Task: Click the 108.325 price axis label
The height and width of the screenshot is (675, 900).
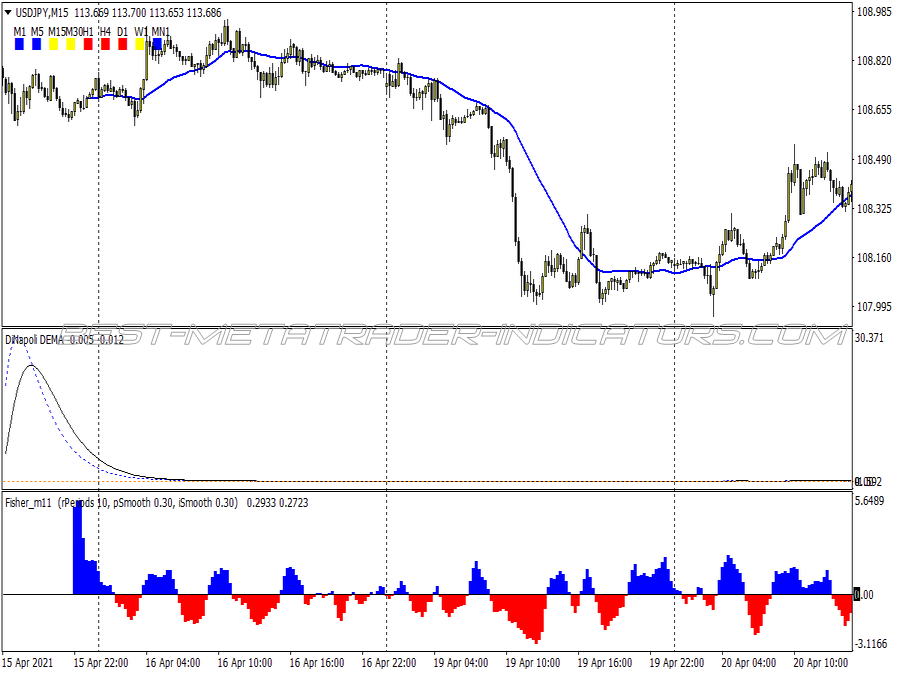Action: (x=874, y=208)
